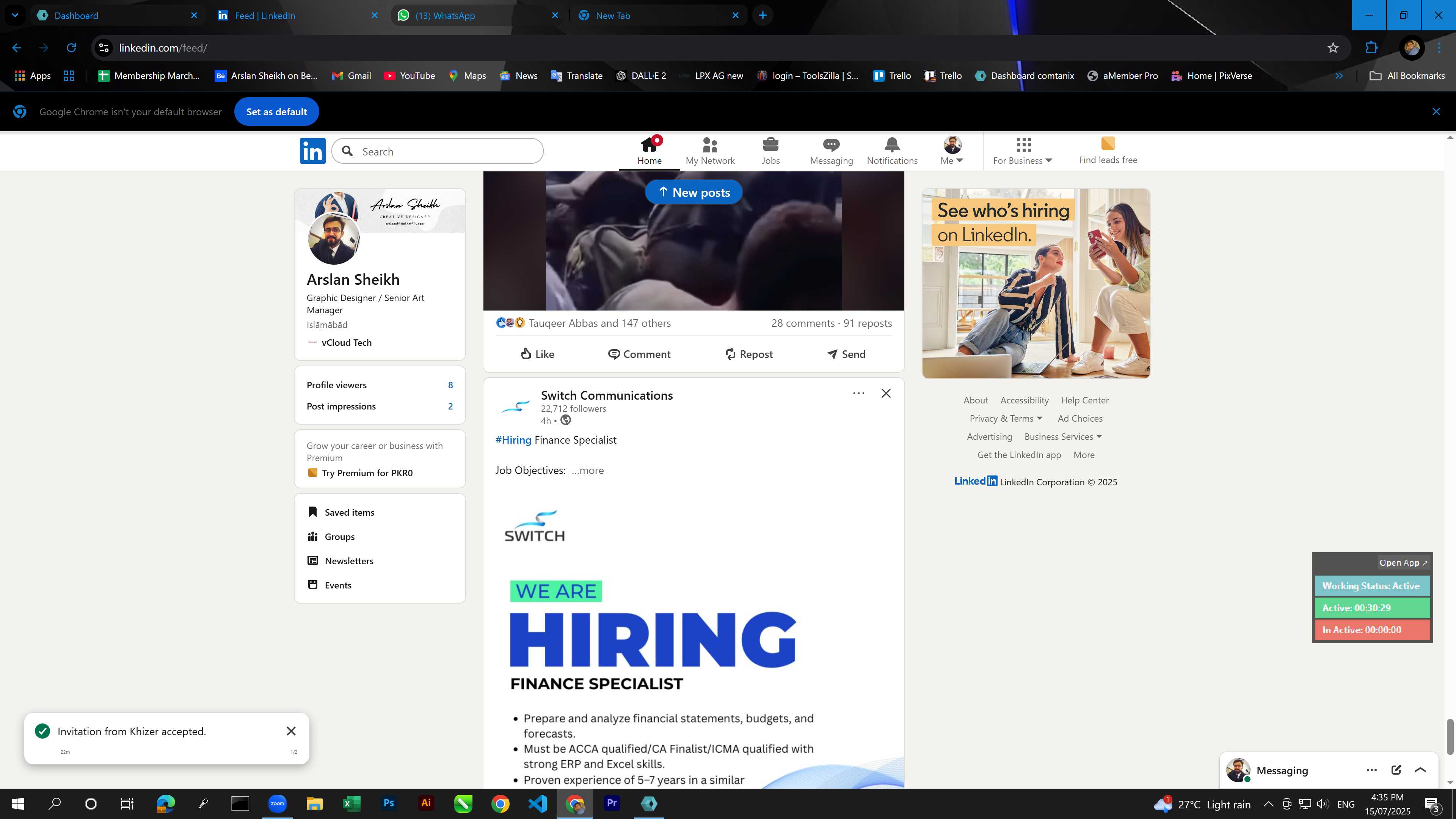Bookmark this page with the star icon
This screenshot has height=819, width=1456.
[1333, 48]
